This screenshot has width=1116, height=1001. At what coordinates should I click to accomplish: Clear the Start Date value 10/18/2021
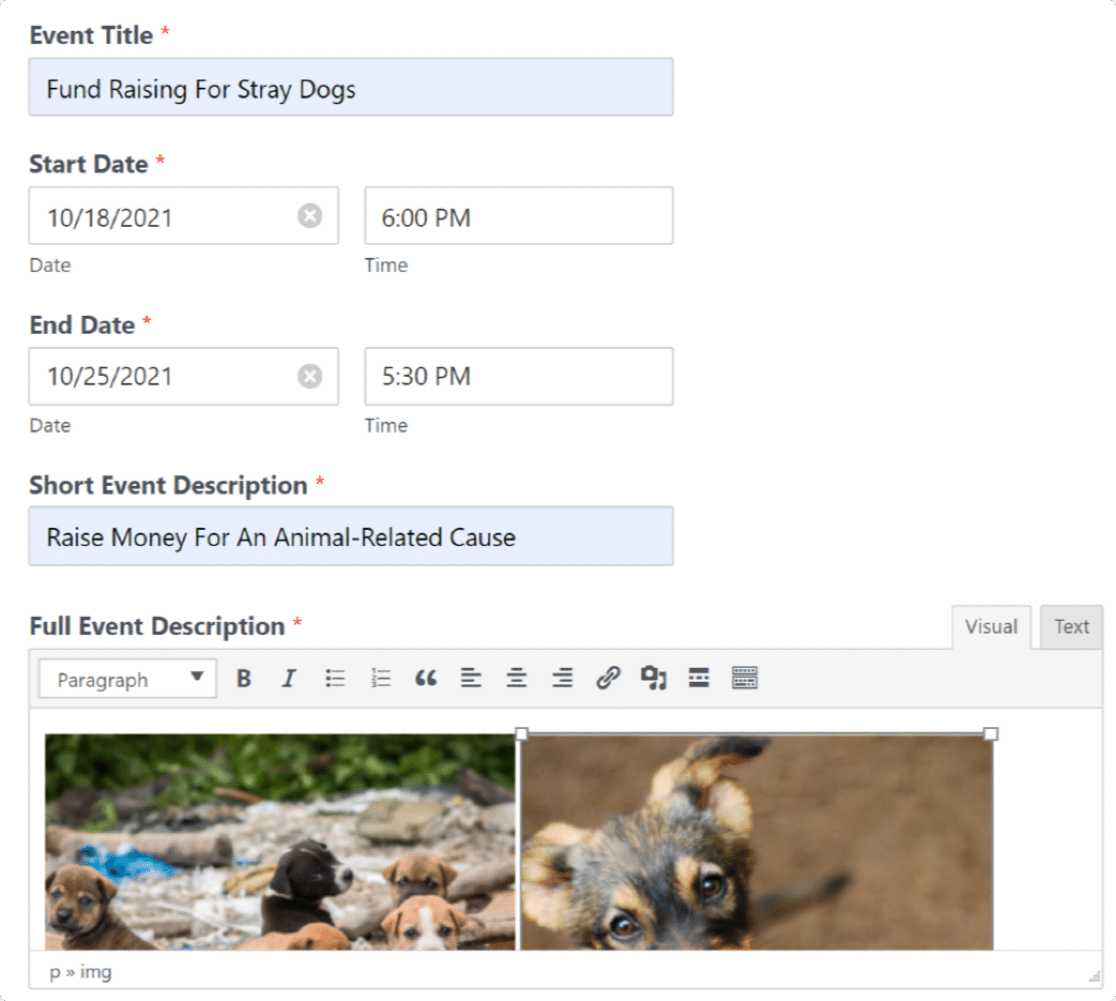[x=310, y=216]
